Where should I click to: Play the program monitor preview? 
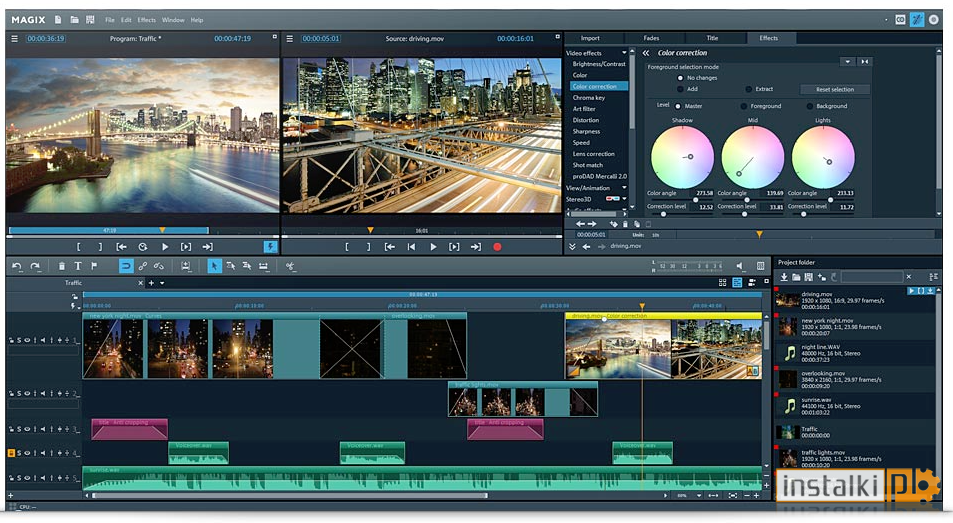(x=165, y=247)
